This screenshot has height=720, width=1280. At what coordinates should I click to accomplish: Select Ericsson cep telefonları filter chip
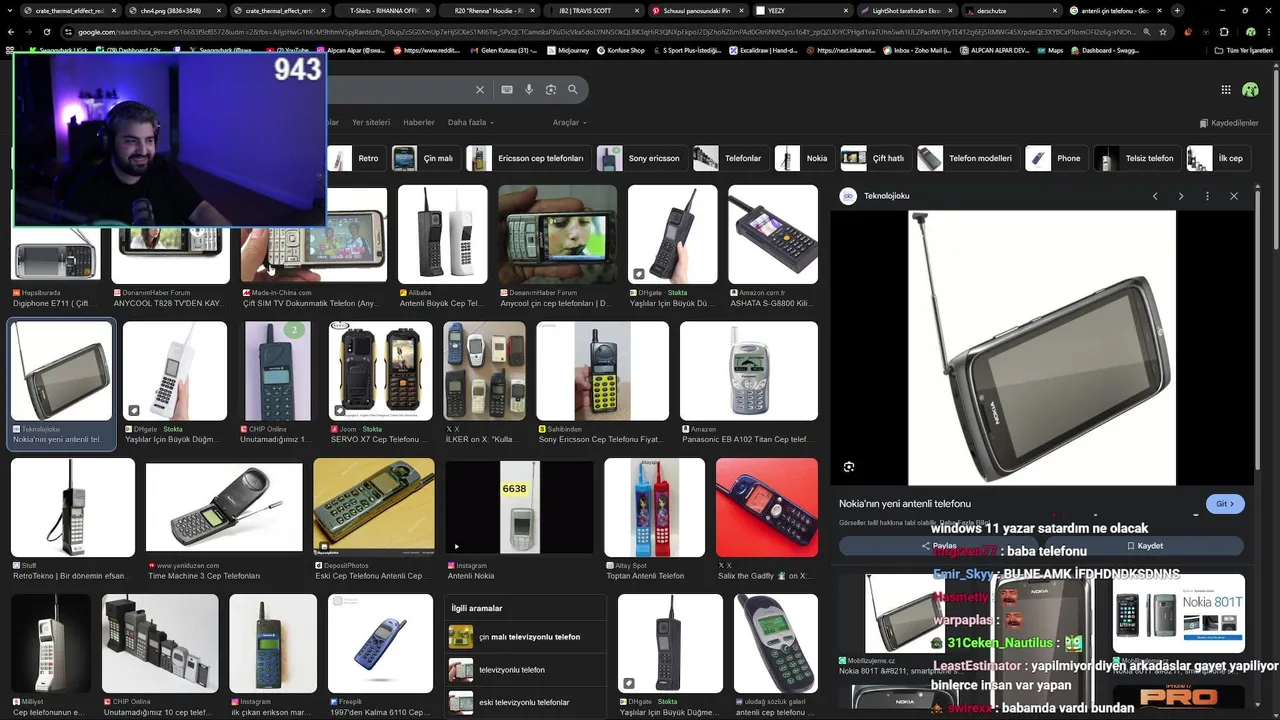pos(527,158)
